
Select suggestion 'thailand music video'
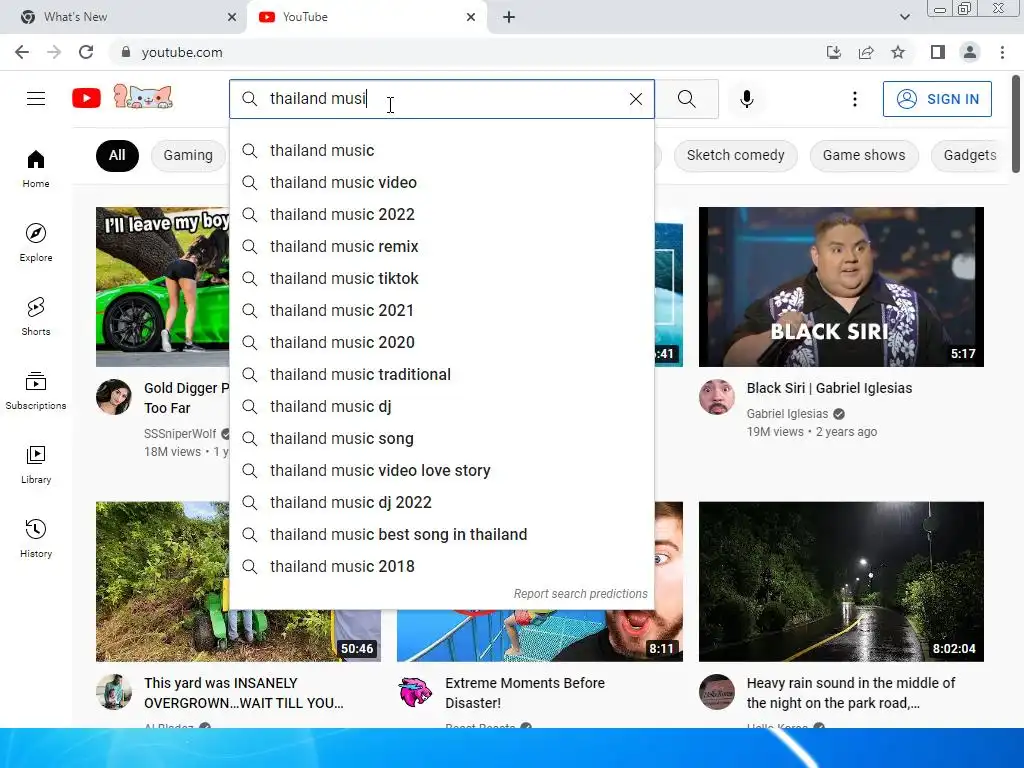[x=442, y=182]
